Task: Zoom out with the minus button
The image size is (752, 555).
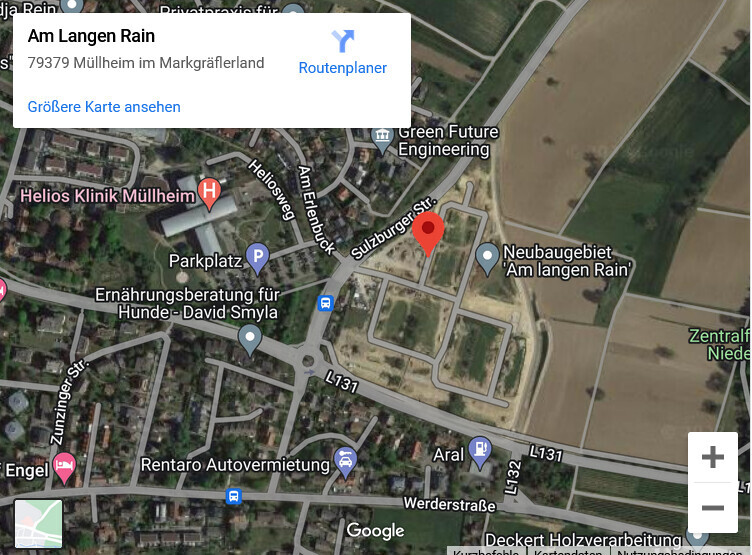Action: (x=713, y=508)
